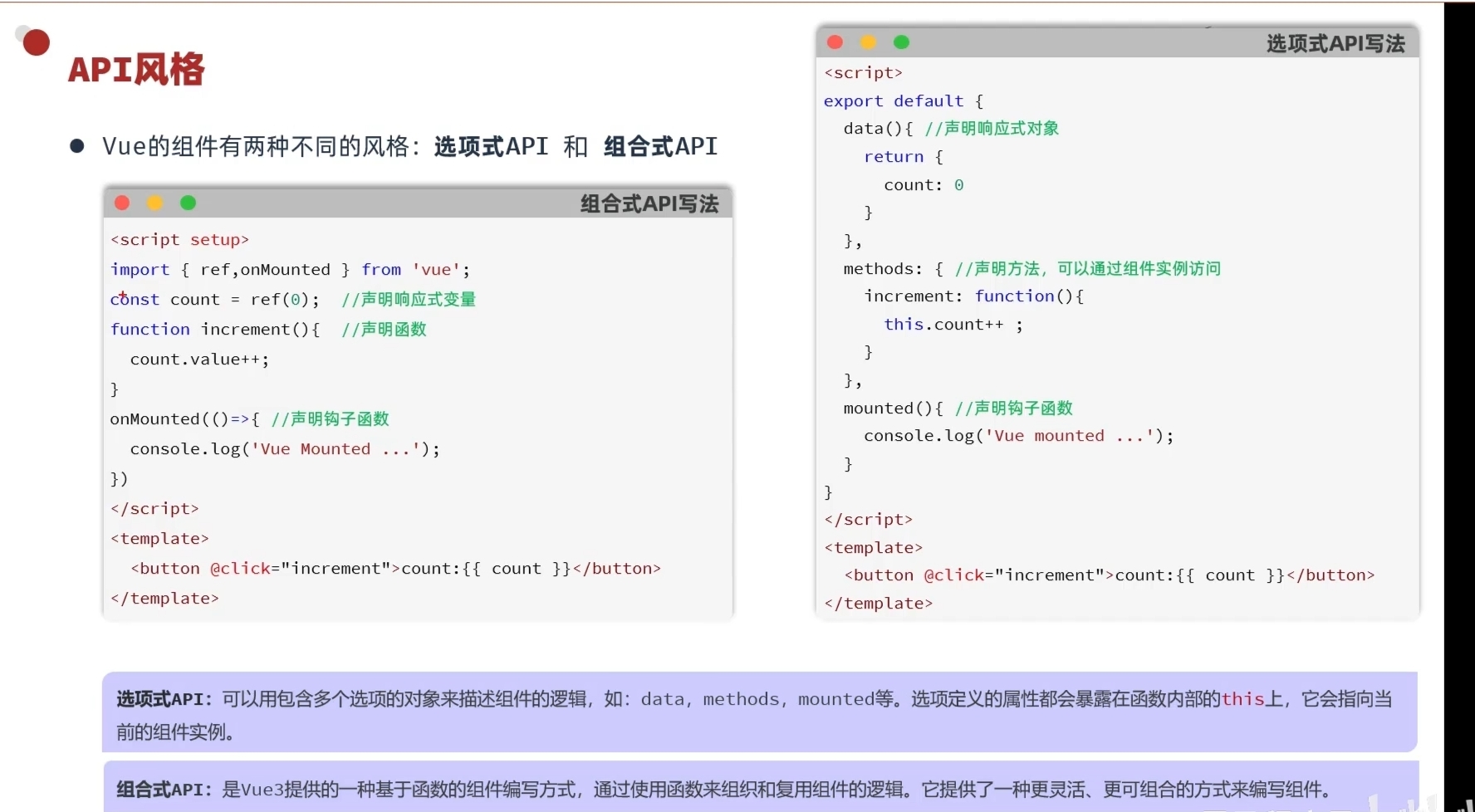Click the 组合式API: label in bottom box
Viewport: 1475px width, 812px height.
(164, 790)
